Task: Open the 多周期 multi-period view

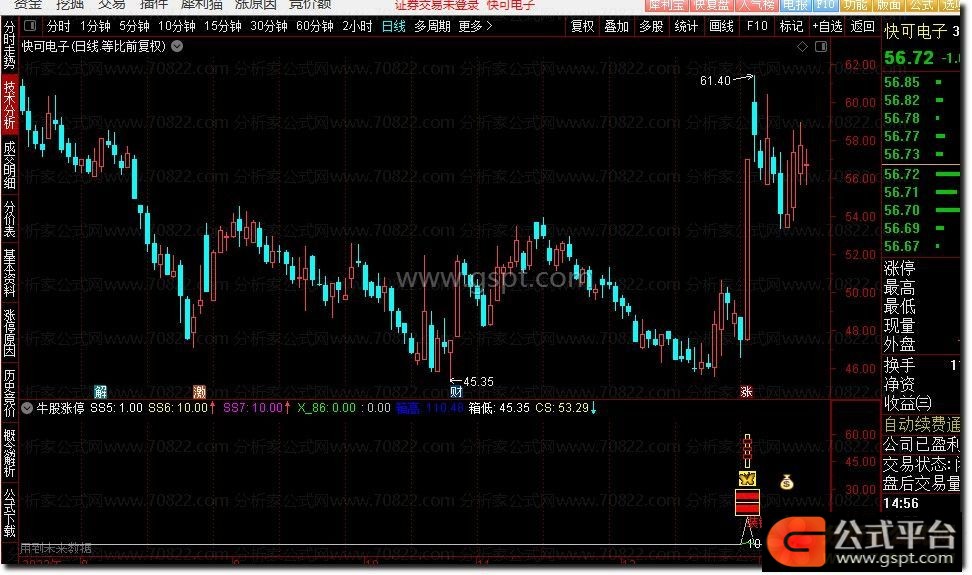Action: point(432,26)
